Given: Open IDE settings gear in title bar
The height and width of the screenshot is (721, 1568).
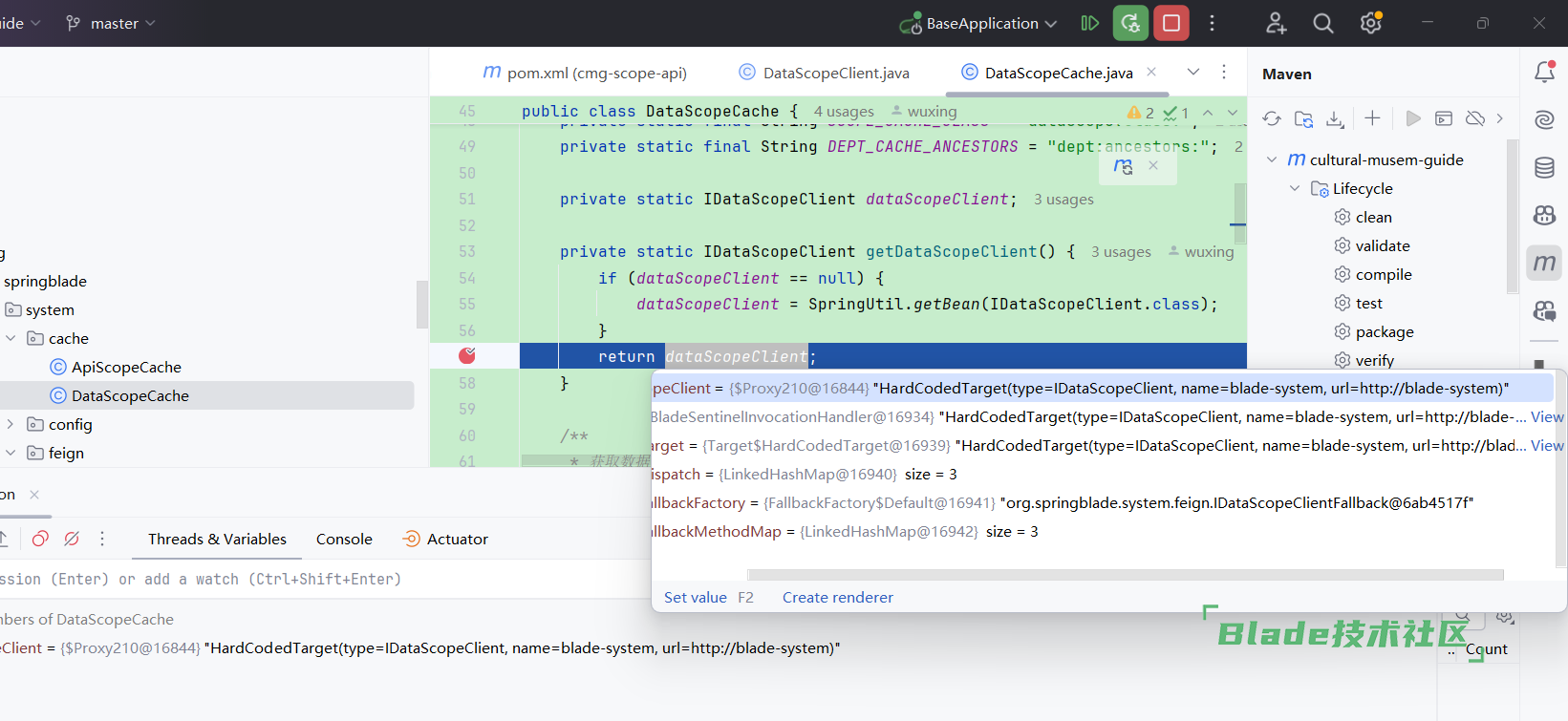Looking at the screenshot, I should (1371, 23).
